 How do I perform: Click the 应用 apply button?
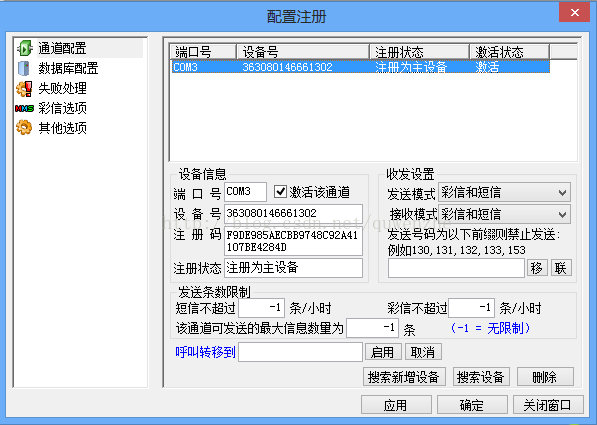(x=396, y=405)
